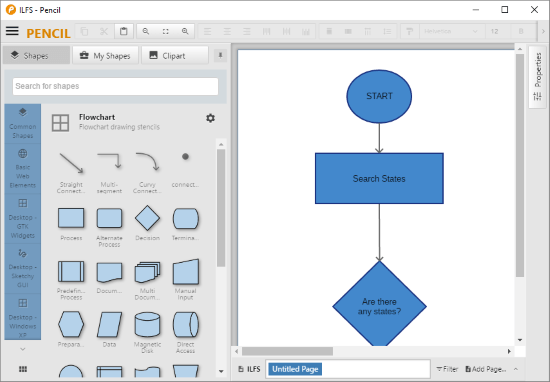Switch to the Clipart tab

pos(175,55)
